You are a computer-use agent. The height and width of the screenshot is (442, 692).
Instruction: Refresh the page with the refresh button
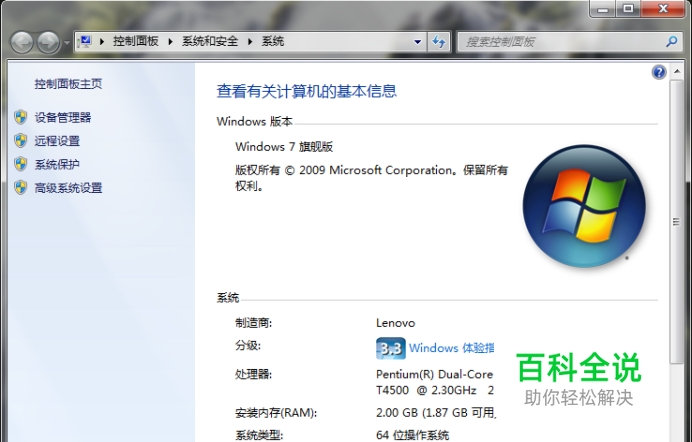coord(439,42)
